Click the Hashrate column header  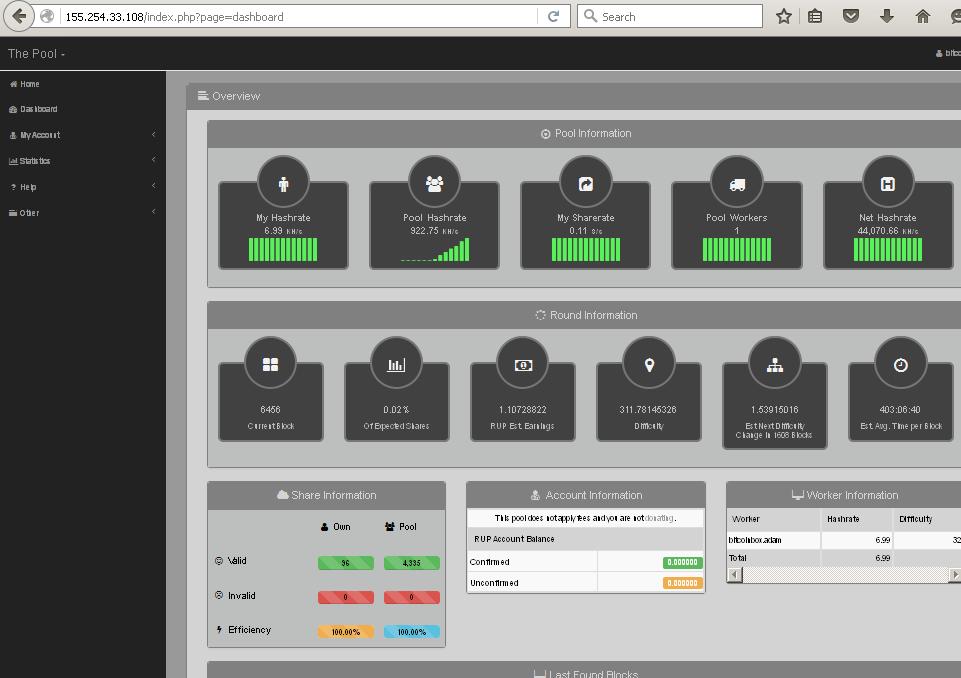point(843,519)
